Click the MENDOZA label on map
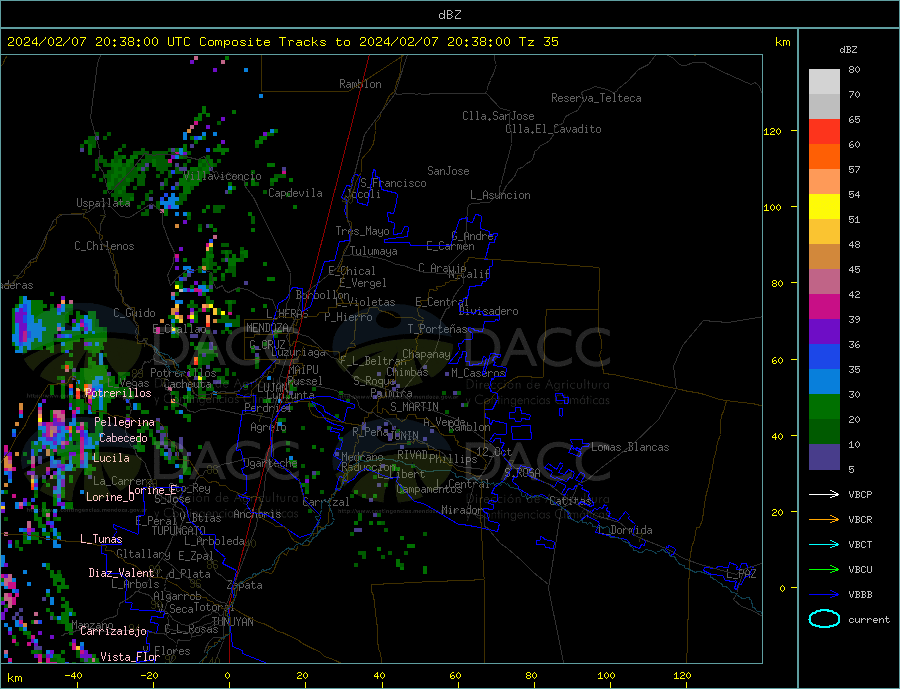Screen dimensions: 900x689 267,328
